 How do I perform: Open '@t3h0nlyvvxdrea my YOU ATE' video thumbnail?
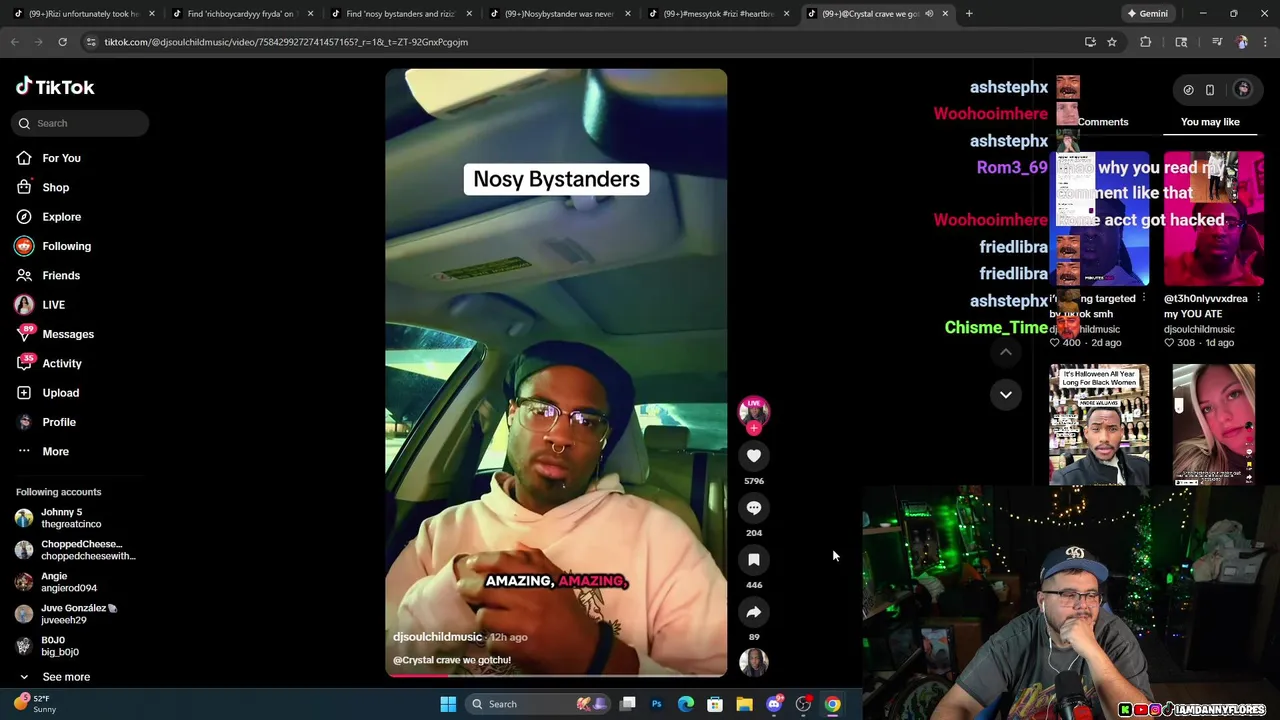(1213, 218)
